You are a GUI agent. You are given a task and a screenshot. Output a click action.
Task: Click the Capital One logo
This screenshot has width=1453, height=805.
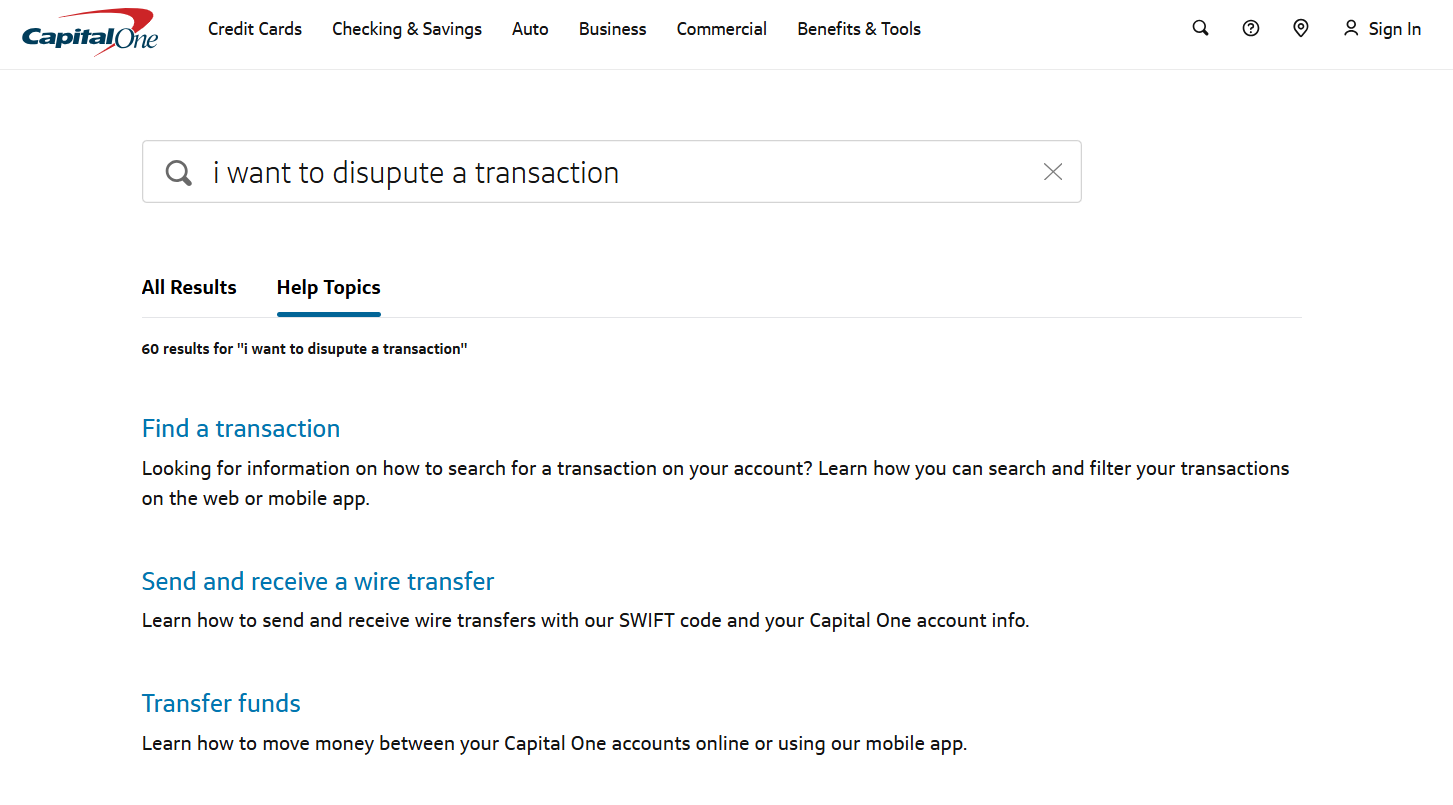pos(90,32)
